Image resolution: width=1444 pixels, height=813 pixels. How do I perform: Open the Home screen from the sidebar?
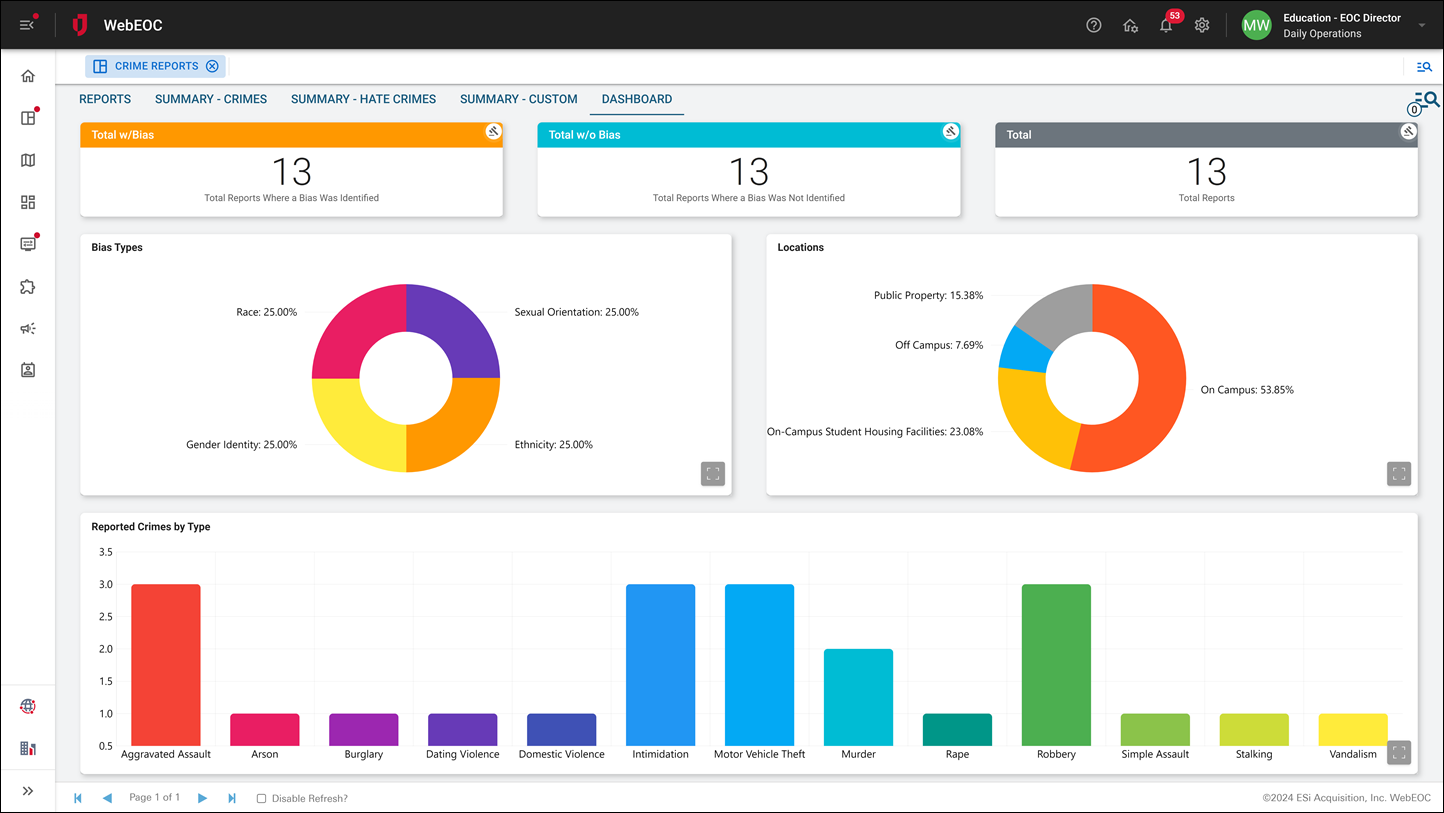(x=28, y=75)
